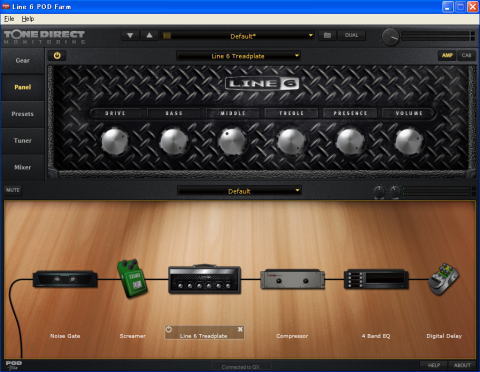Open the Default* preset dropdown
The width and height of the screenshot is (480, 372).
coord(243,36)
